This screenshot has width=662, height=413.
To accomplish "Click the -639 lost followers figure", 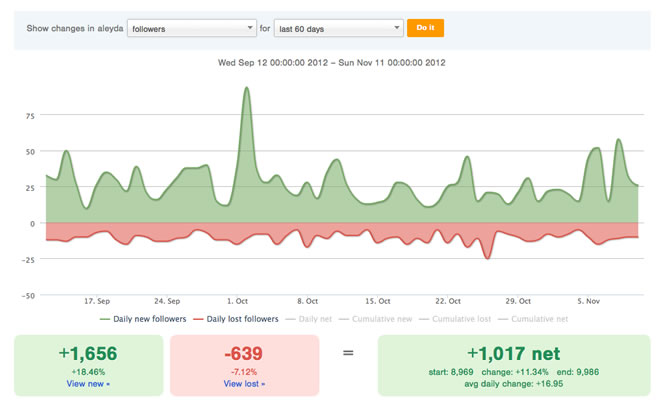I will 244,354.
